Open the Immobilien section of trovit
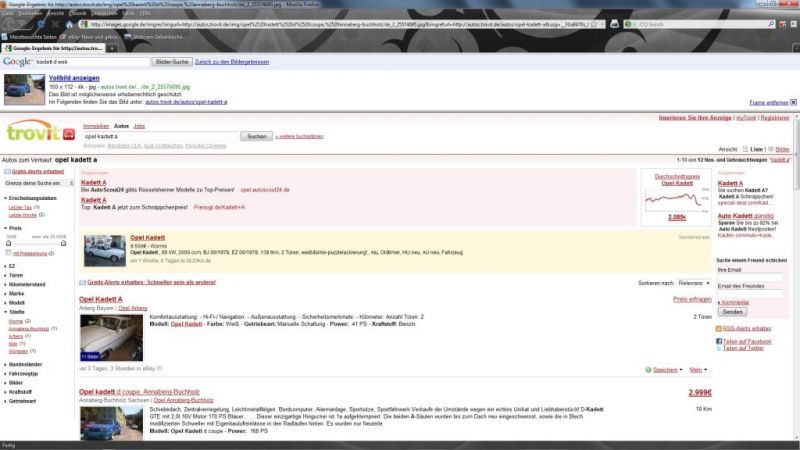The width and height of the screenshot is (800, 450). click(x=96, y=126)
